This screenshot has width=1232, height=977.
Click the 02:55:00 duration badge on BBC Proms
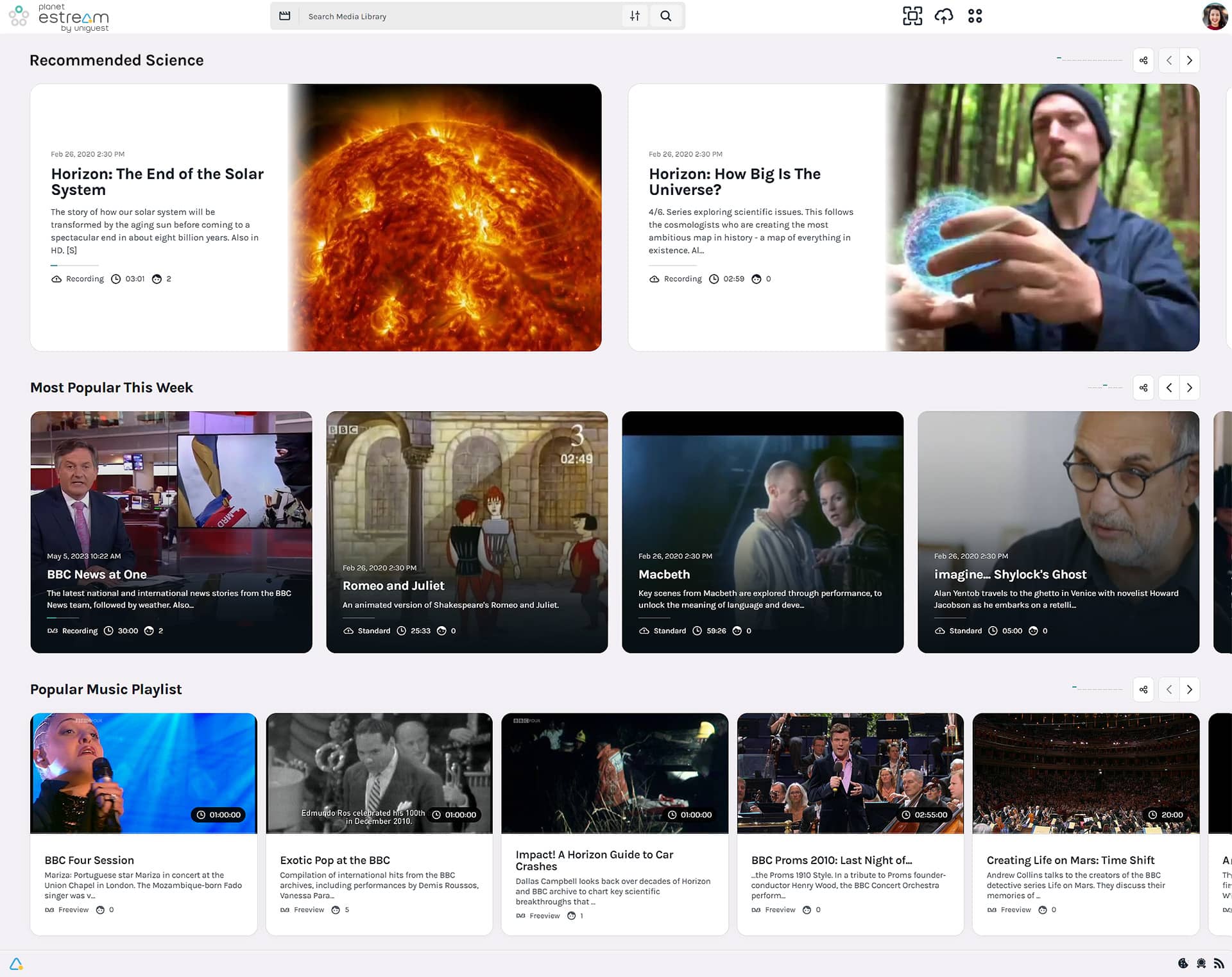[925, 815]
